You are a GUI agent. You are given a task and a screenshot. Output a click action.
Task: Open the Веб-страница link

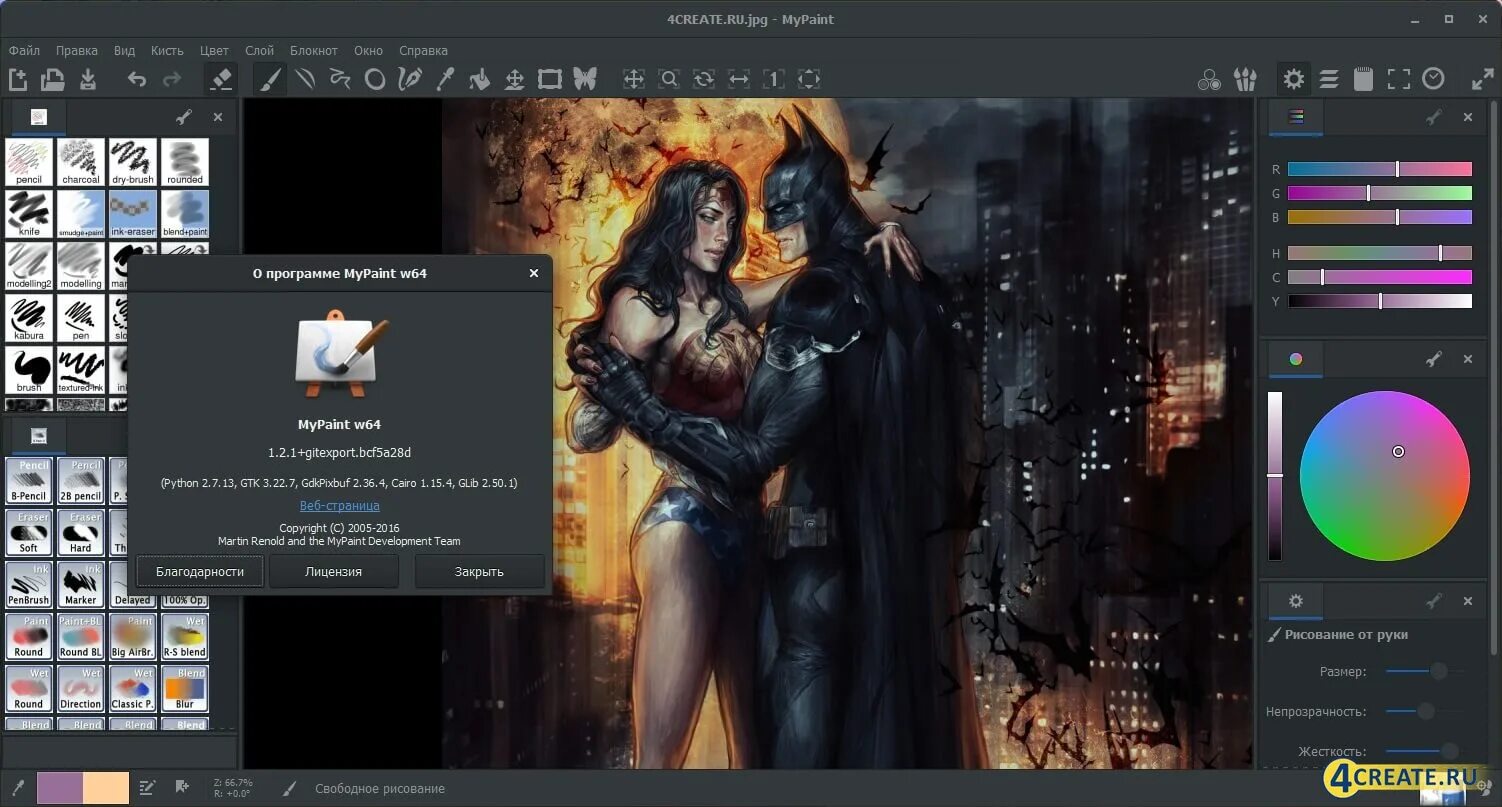[x=340, y=506]
